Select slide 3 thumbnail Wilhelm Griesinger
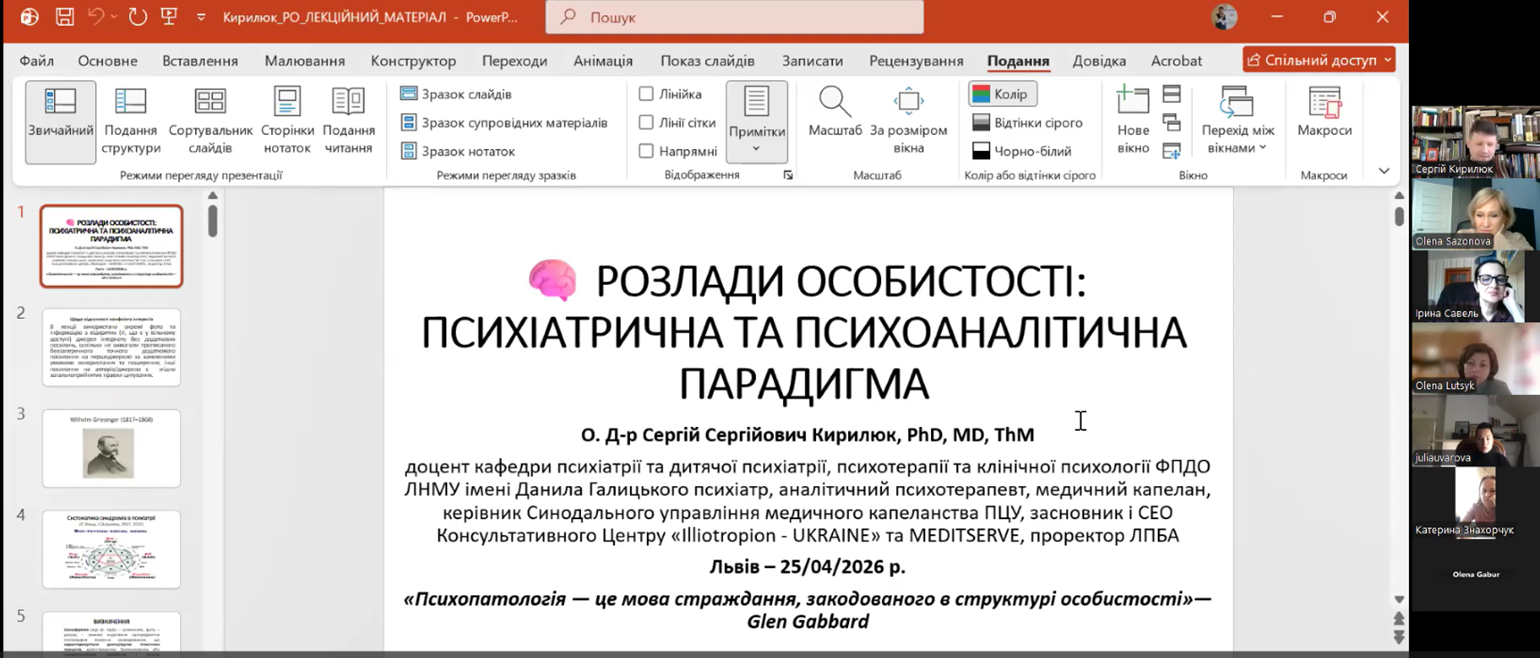This screenshot has width=1540, height=658. click(111, 449)
